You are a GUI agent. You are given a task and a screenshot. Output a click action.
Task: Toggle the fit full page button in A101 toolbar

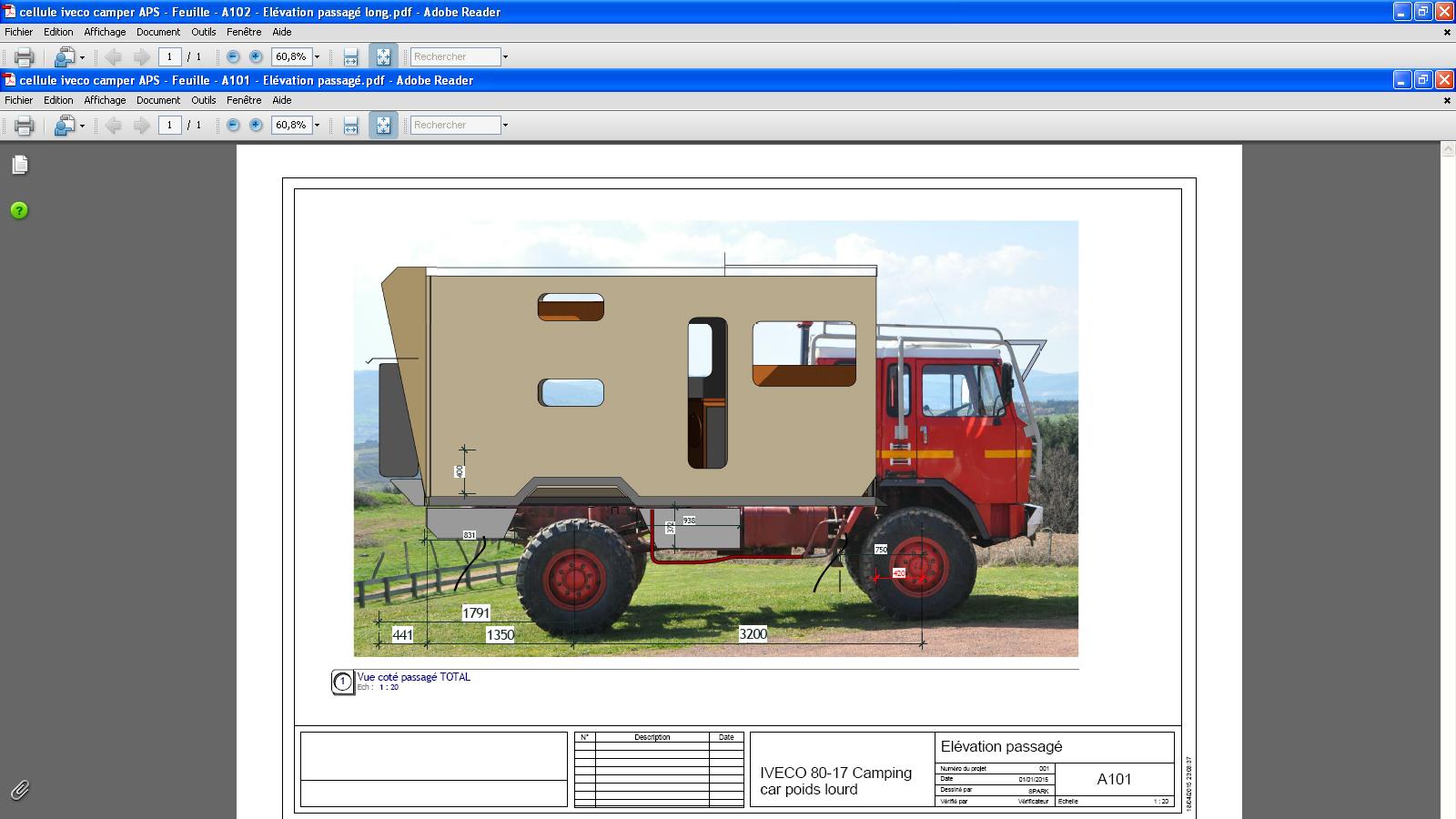click(383, 126)
